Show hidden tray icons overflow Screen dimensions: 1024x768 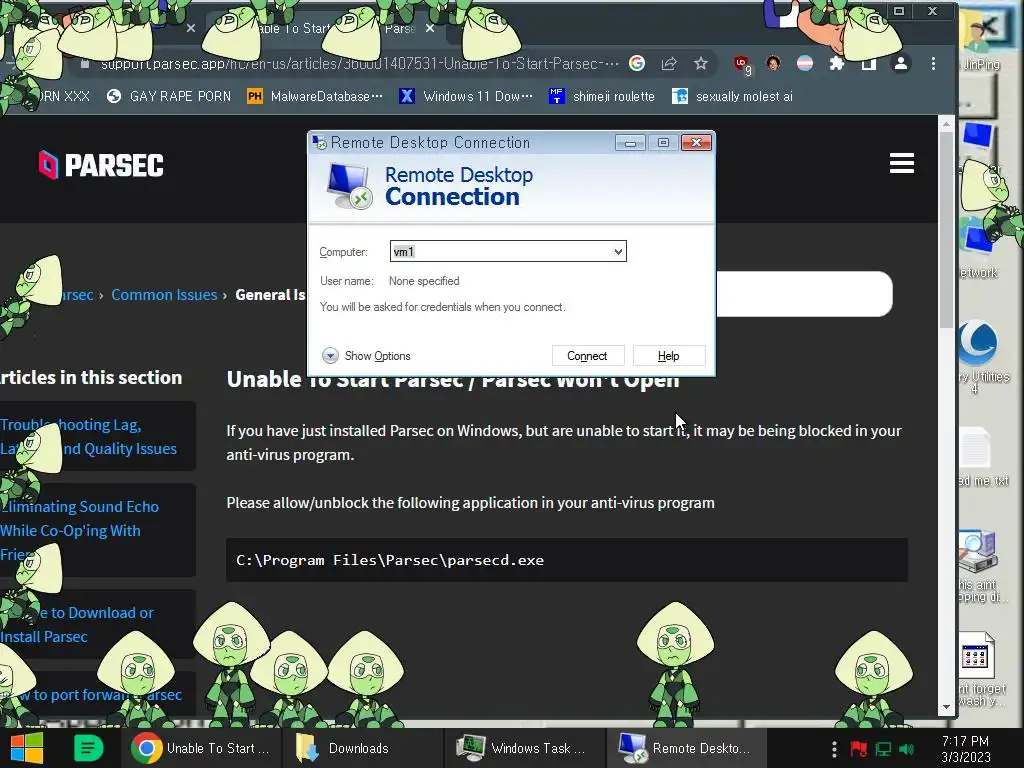[x=834, y=749]
